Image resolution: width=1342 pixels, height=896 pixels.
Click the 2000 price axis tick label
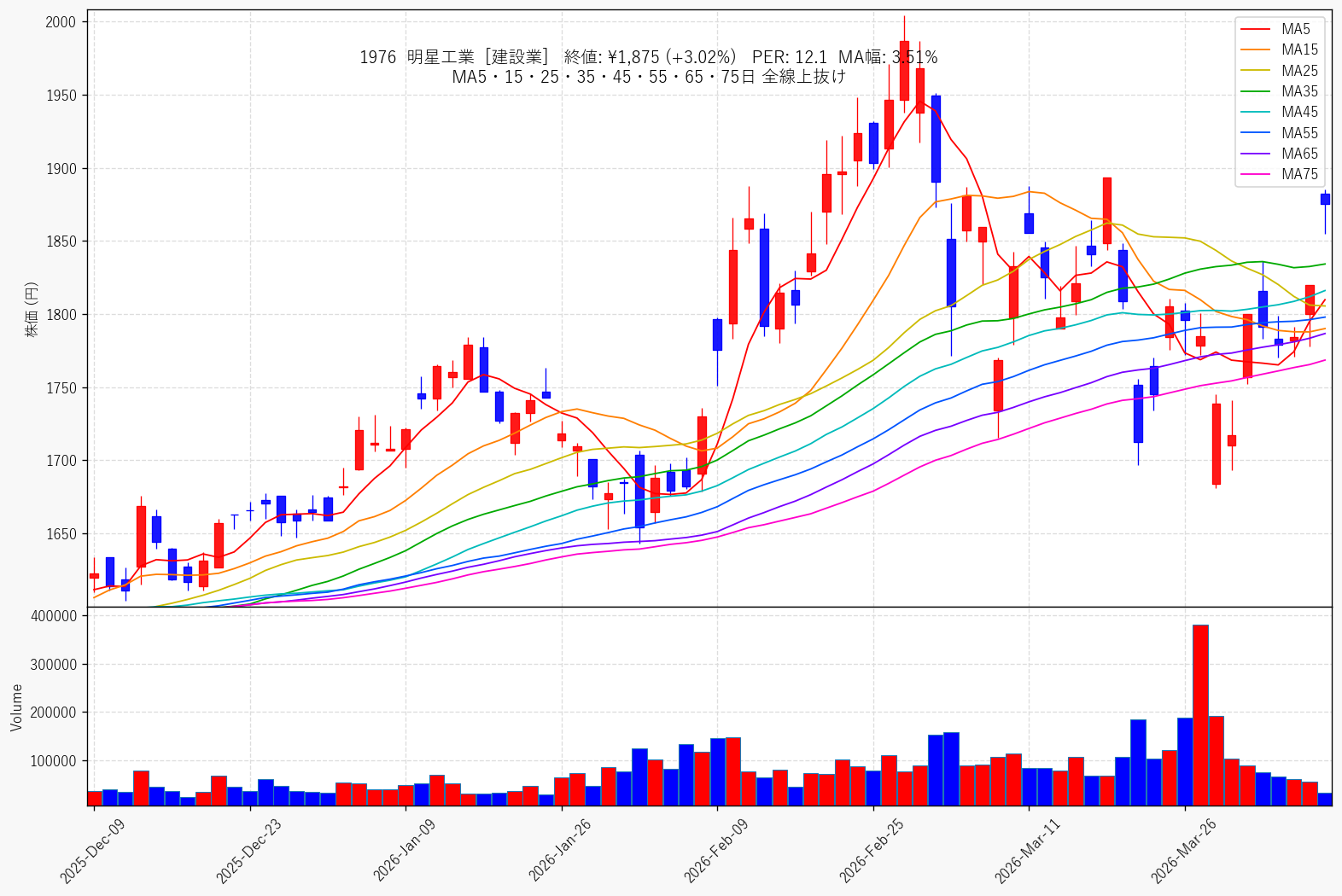[x=61, y=22]
